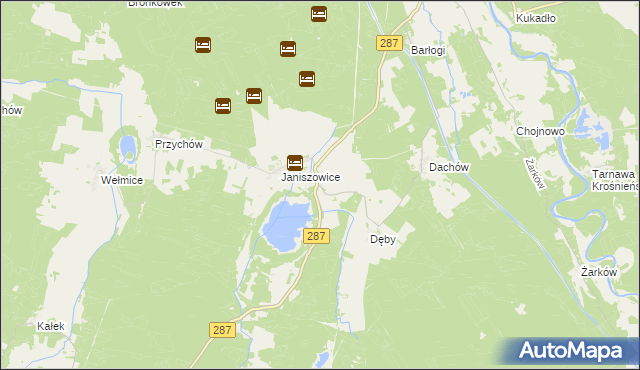Click the lodging icon at Janiszowice
Viewport: 640px width, 370px height.
pyautogui.click(x=295, y=163)
